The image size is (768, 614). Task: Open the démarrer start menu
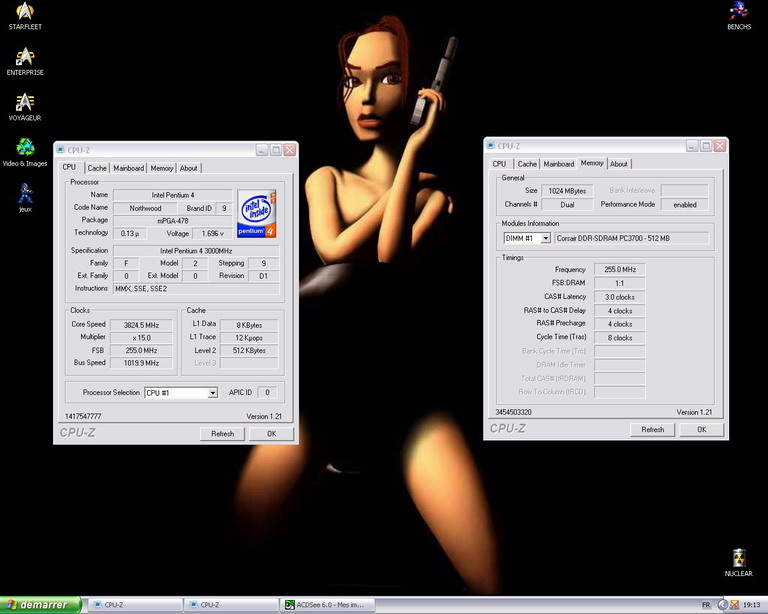[41, 605]
